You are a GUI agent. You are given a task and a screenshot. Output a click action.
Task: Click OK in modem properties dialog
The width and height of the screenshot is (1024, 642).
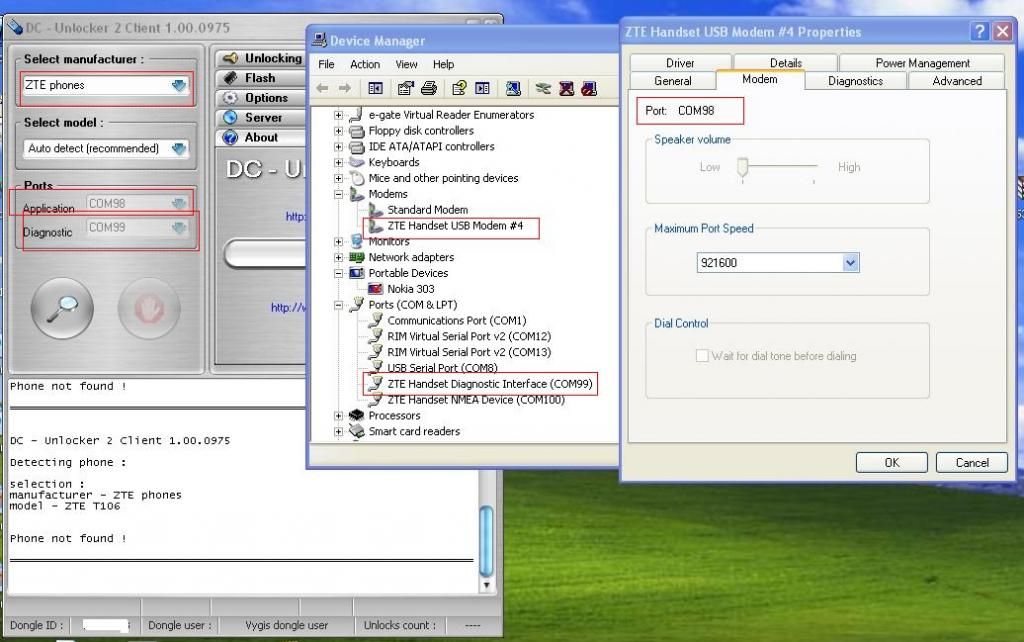tap(891, 463)
